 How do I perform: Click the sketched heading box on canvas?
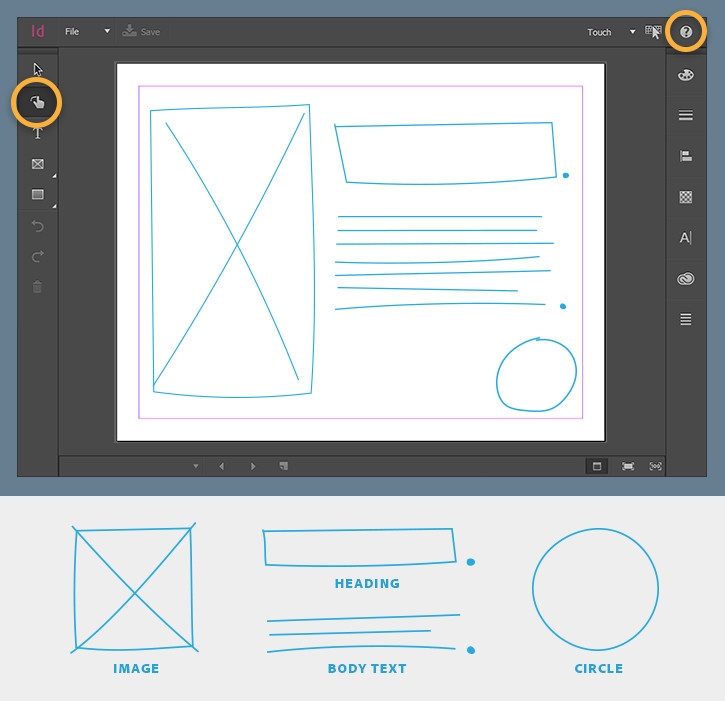click(446, 153)
